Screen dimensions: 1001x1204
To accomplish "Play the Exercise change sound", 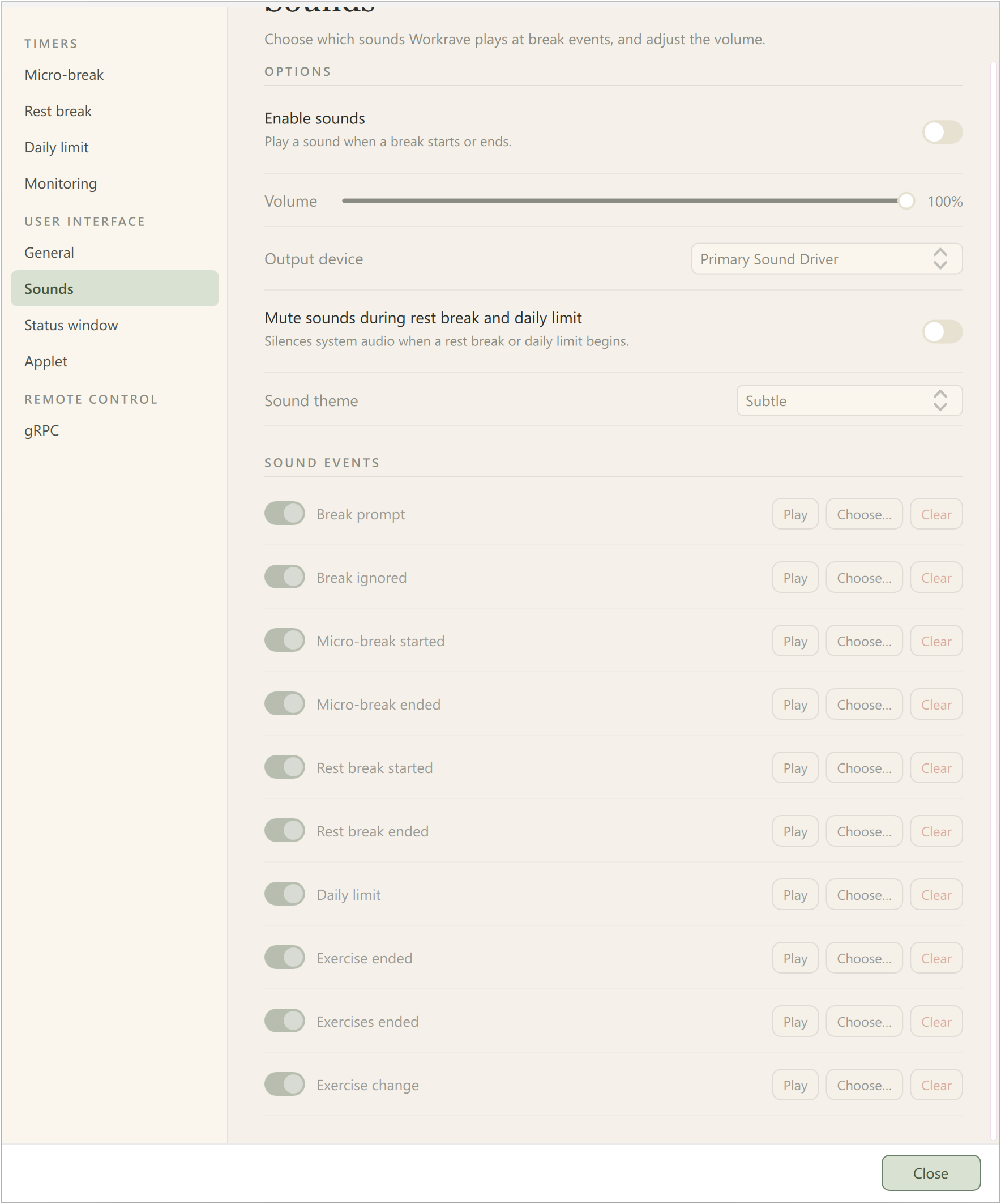I will point(795,1085).
